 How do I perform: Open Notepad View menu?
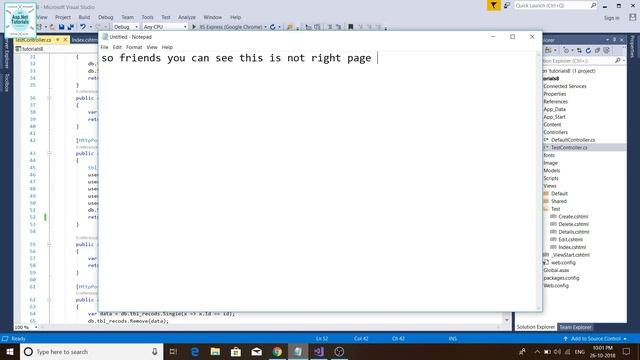[x=152, y=47]
